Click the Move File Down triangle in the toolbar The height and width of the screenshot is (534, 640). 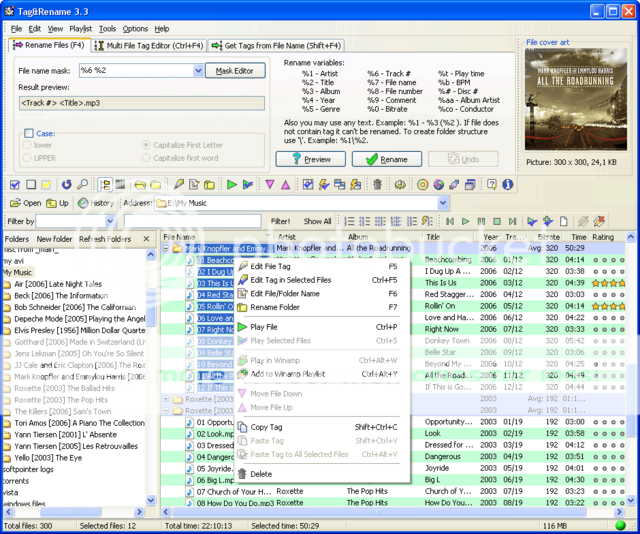[x=269, y=185]
